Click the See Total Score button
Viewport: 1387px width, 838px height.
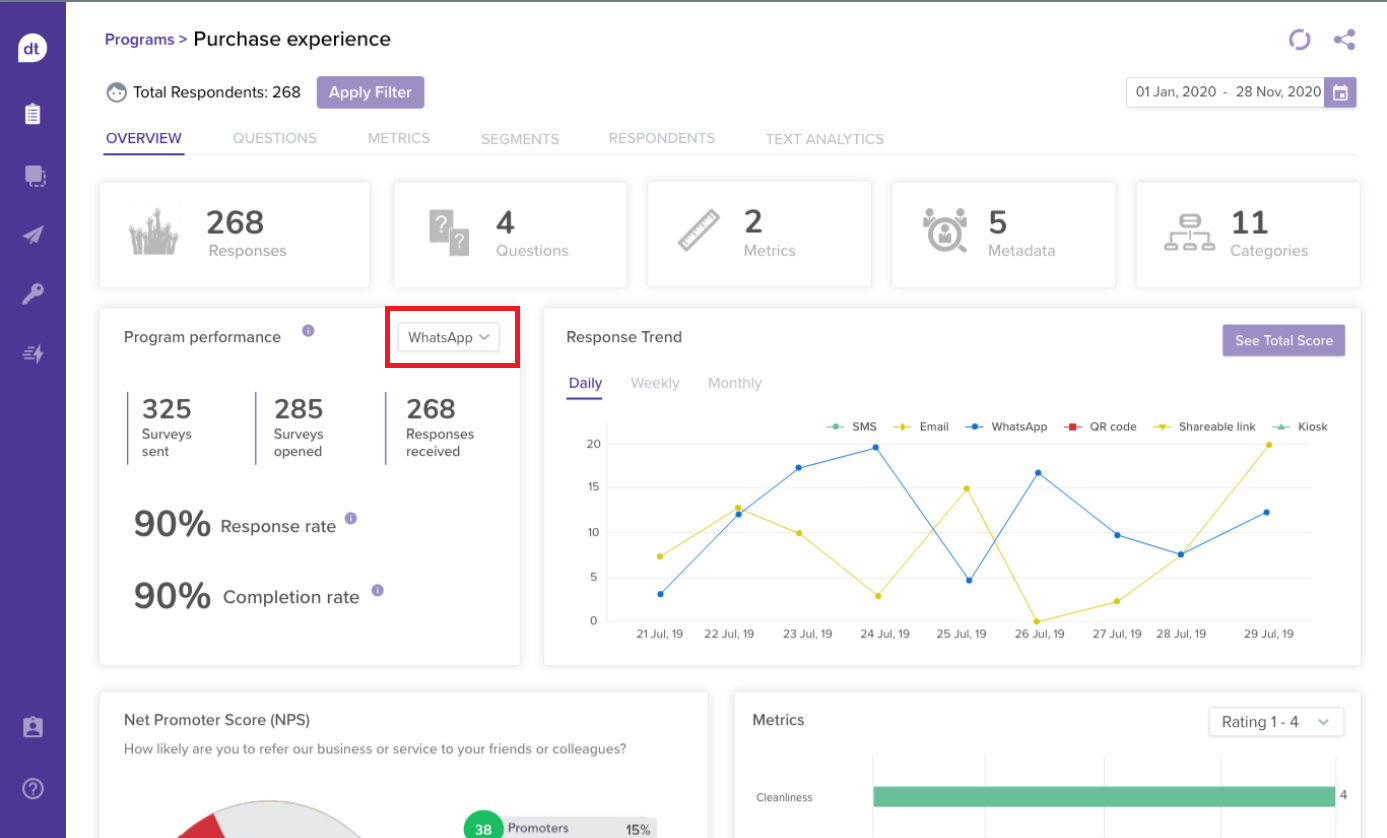coord(1283,341)
